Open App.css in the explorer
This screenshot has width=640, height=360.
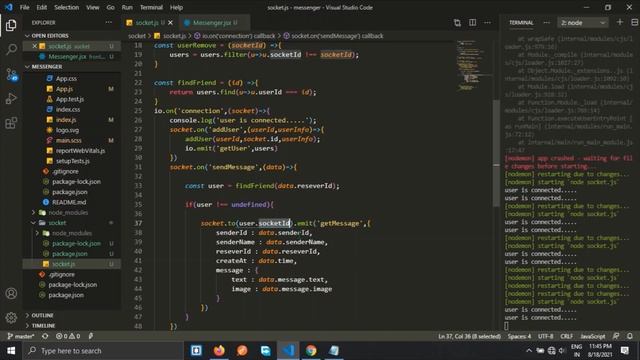(x=66, y=78)
